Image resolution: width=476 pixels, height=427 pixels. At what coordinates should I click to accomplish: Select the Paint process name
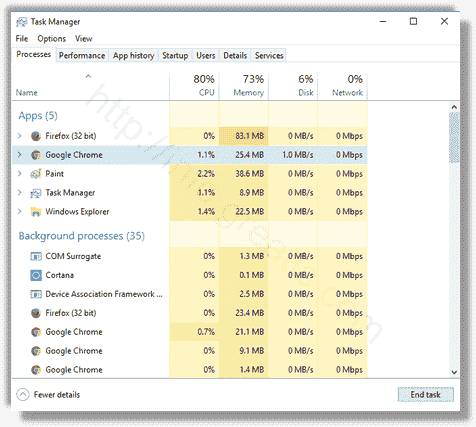[54, 174]
